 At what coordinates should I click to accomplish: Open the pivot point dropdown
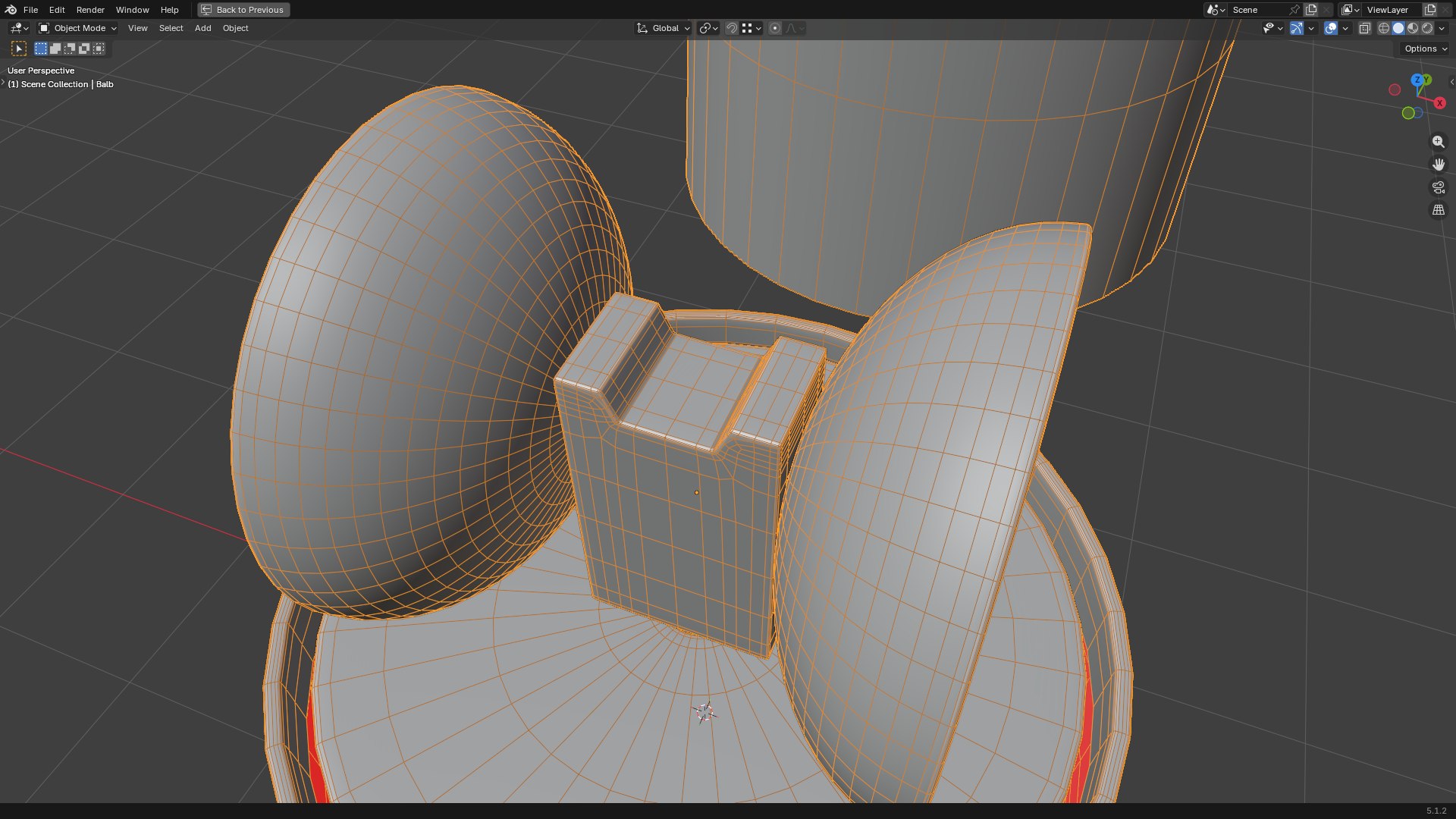point(708,28)
